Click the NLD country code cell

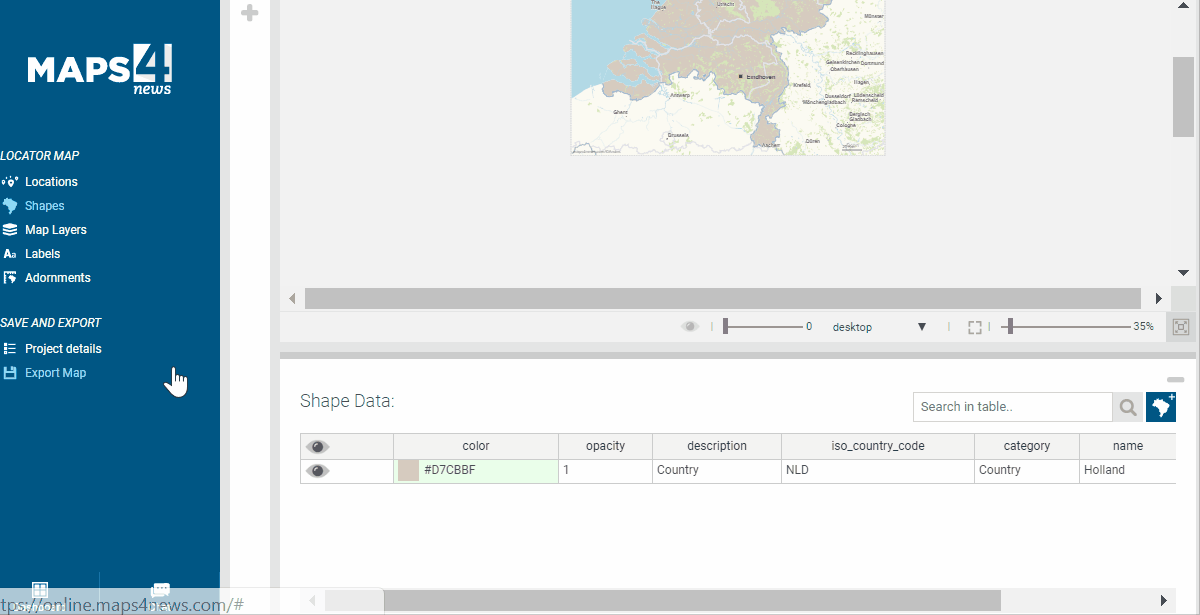pos(878,471)
